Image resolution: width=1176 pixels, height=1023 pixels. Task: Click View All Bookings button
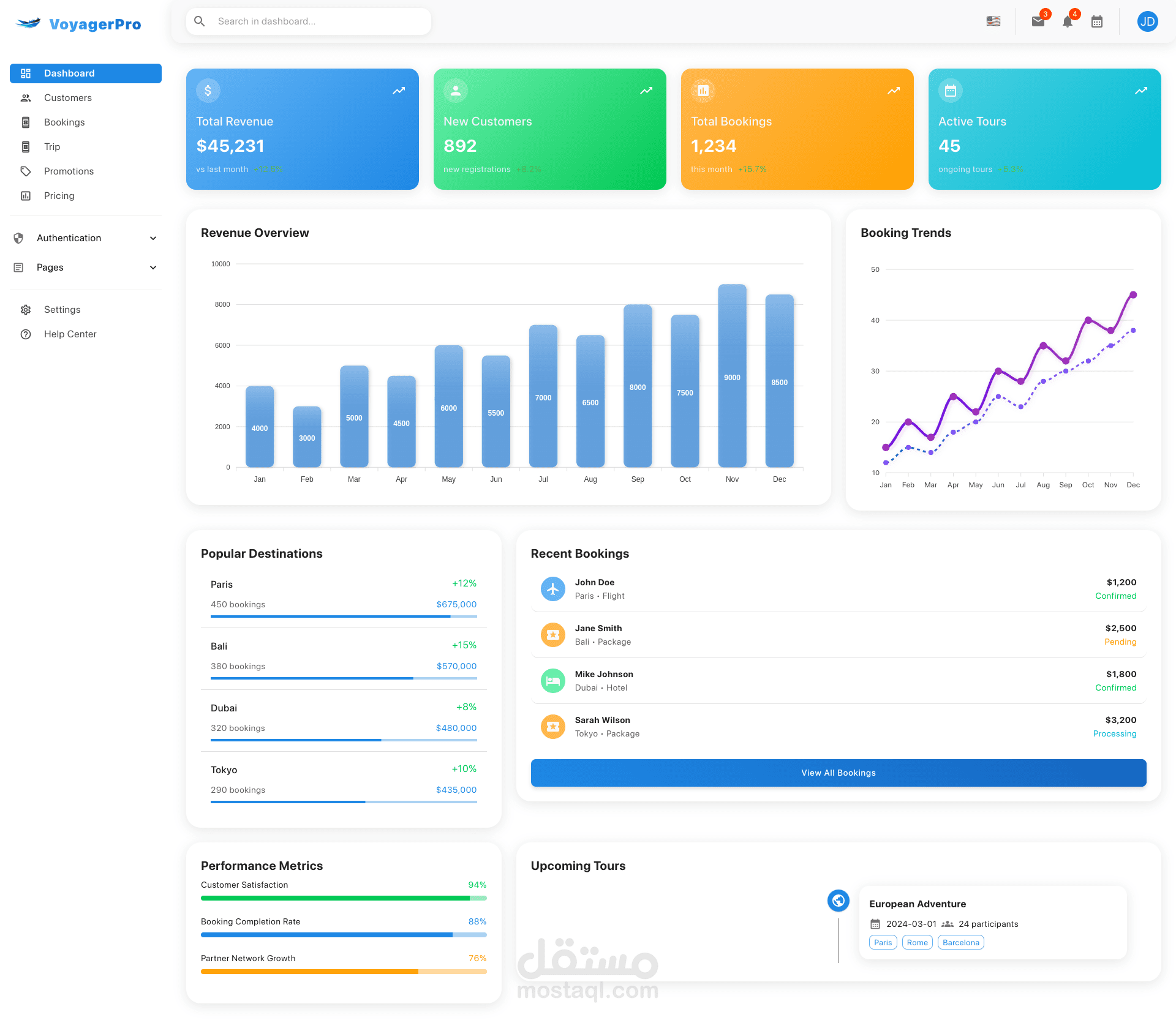[839, 773]
